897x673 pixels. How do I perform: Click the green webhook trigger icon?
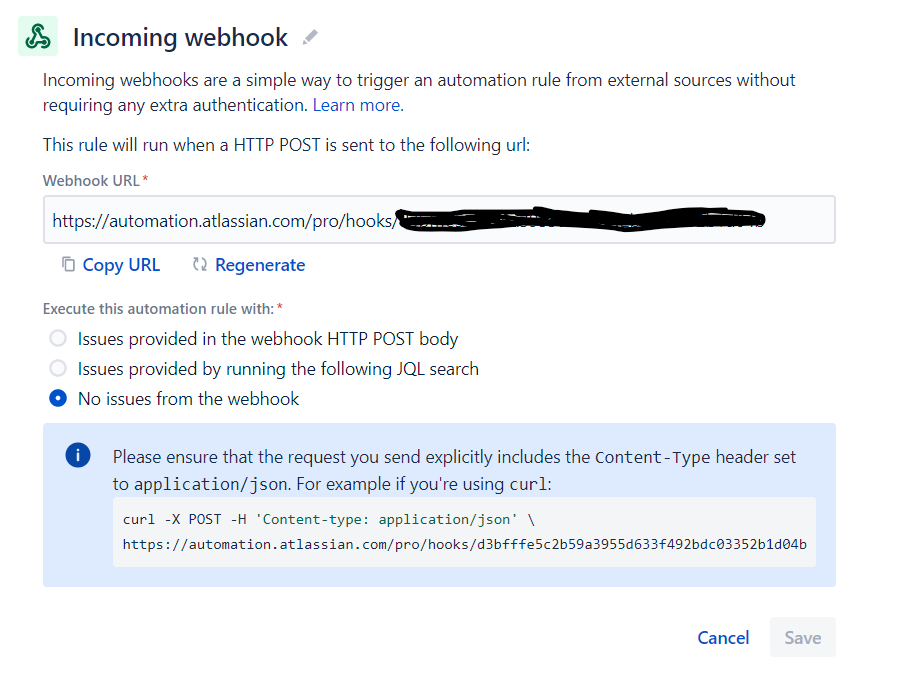point(38,37)
